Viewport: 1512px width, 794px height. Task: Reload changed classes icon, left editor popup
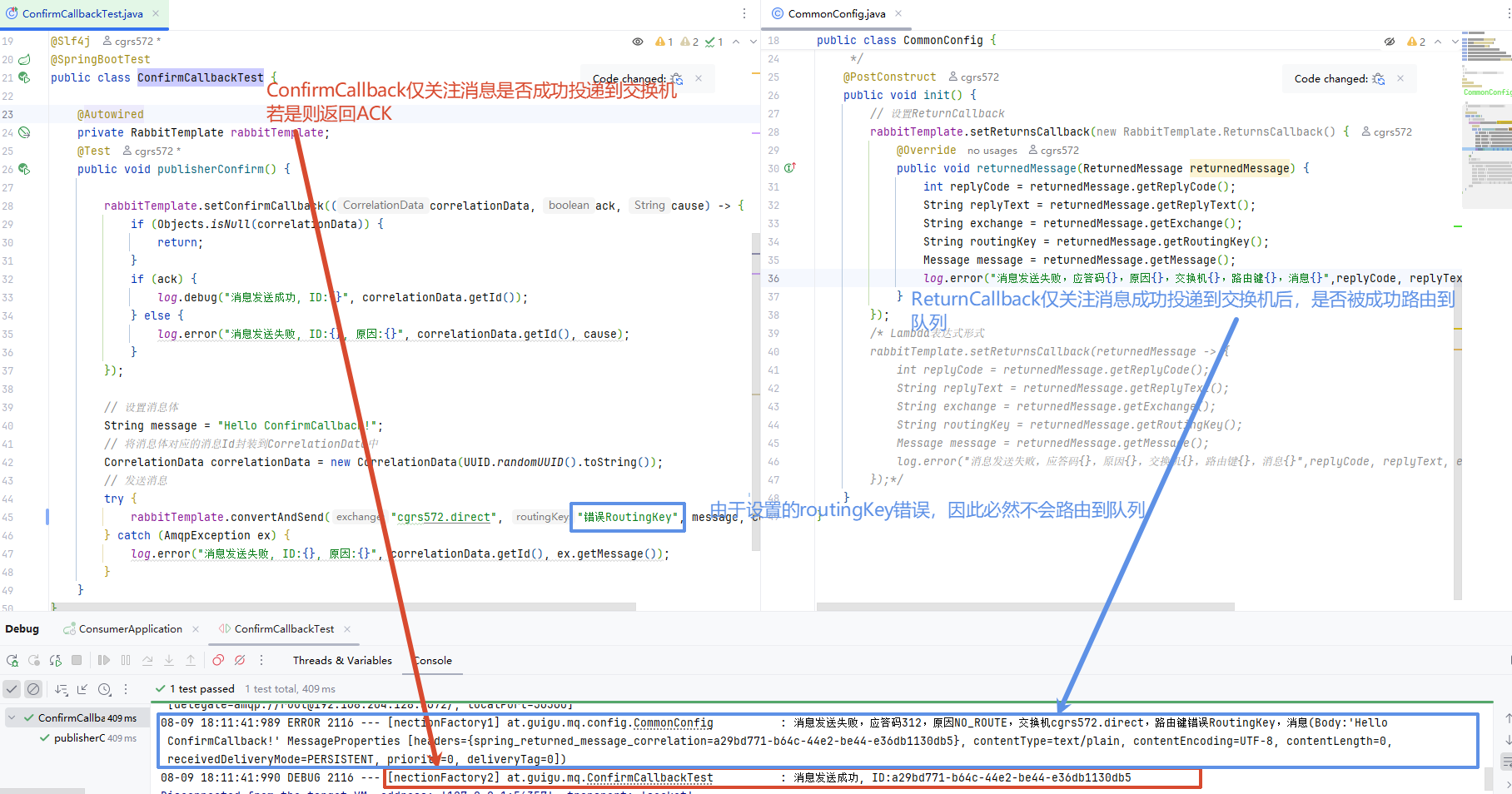(x=677, y=78)
